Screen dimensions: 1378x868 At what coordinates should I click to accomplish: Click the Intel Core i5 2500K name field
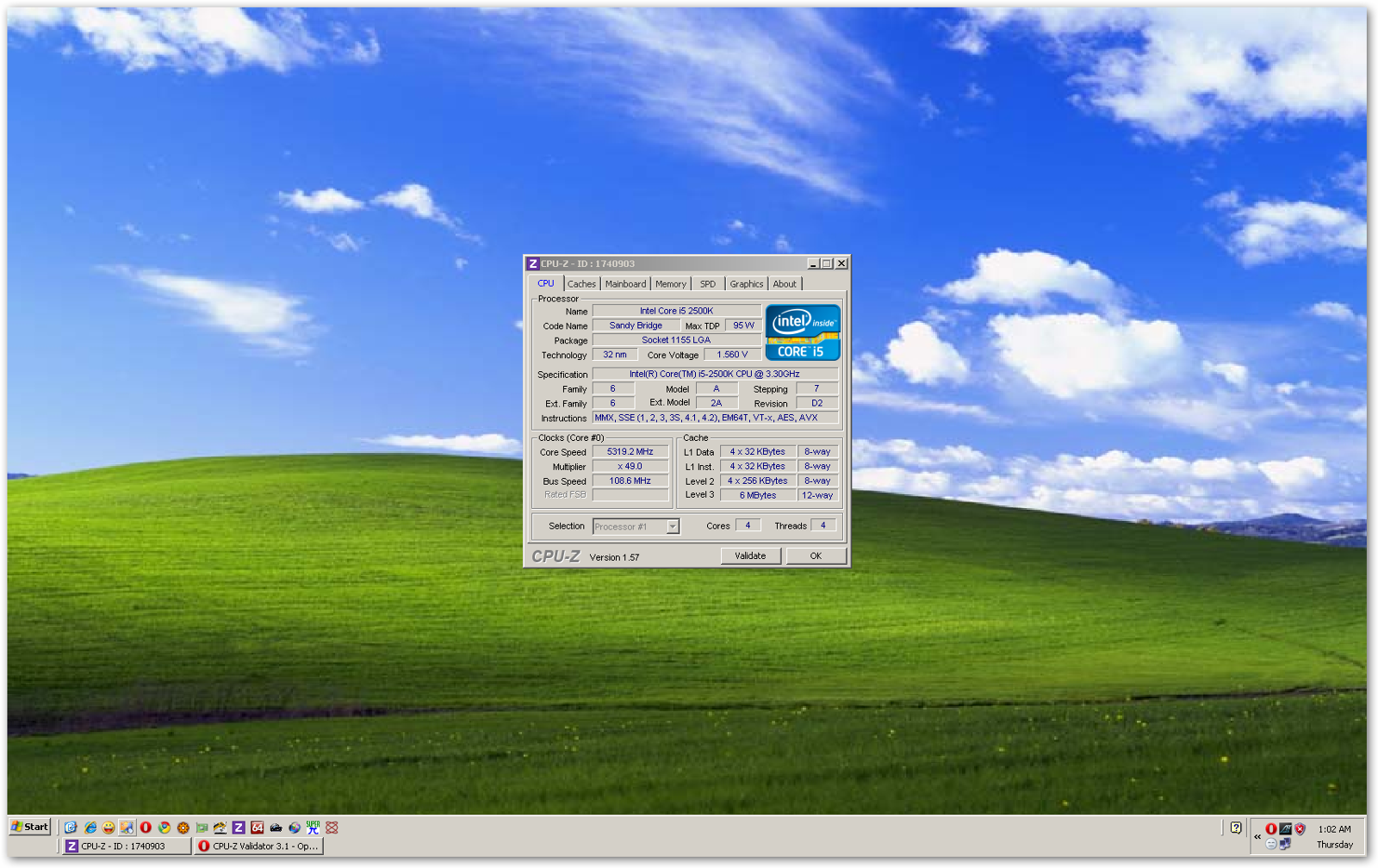click(676, 311)
